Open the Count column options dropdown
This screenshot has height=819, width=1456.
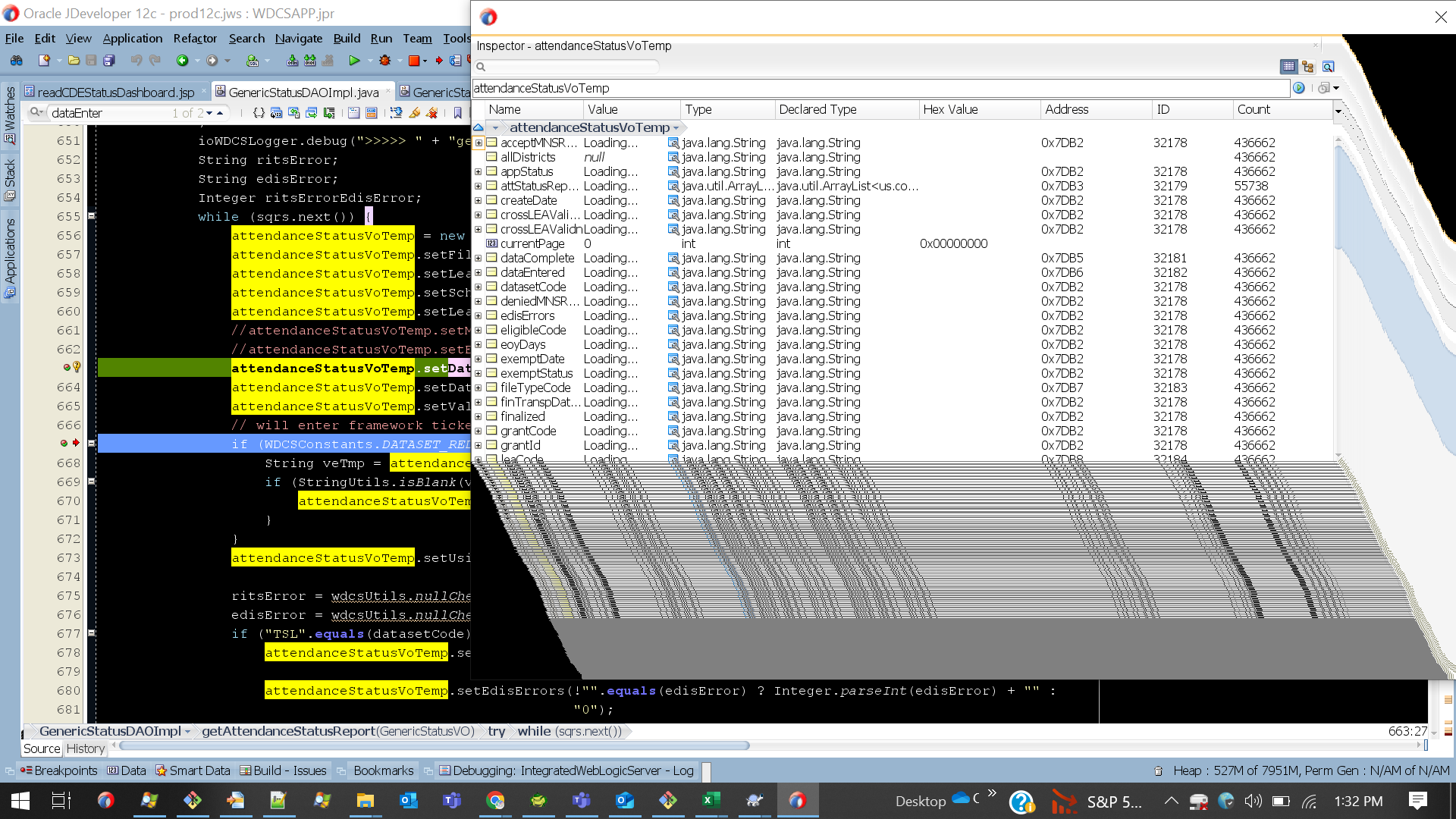pyautogui.click(x=1338, y=111)
